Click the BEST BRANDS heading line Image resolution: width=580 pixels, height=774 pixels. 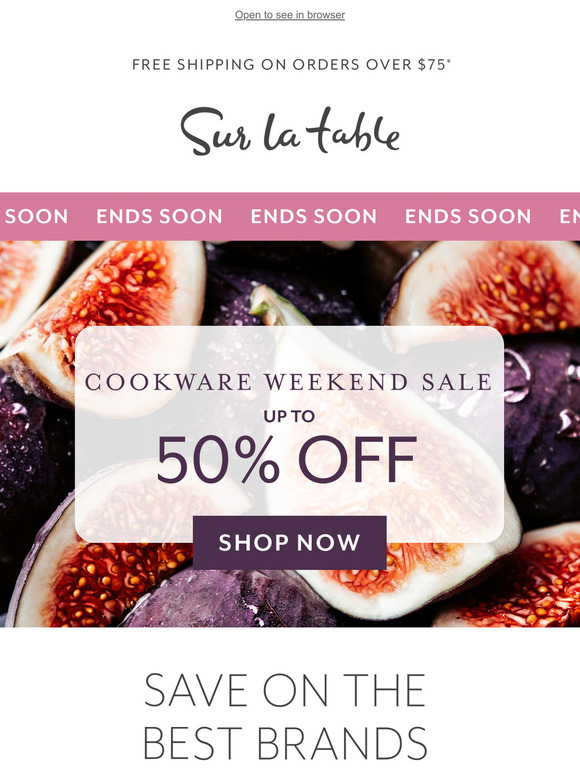tap(285, 742)
